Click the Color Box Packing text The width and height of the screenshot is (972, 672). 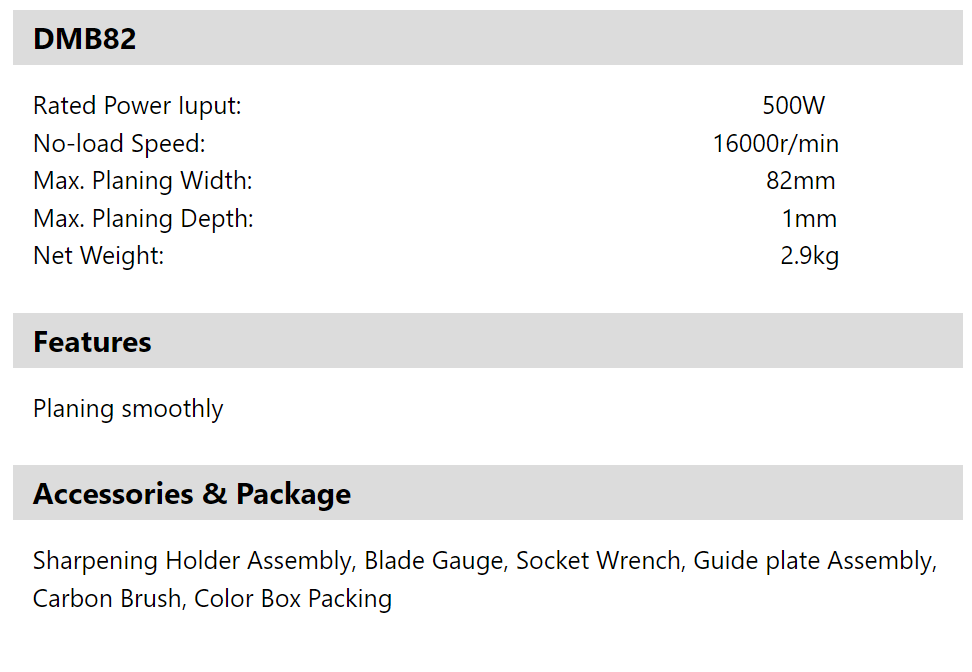(x=293, y=599)
